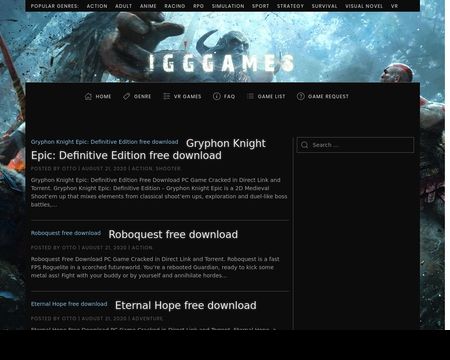
Task: Click ACTION category under Roboquest post
Action: 142,248
